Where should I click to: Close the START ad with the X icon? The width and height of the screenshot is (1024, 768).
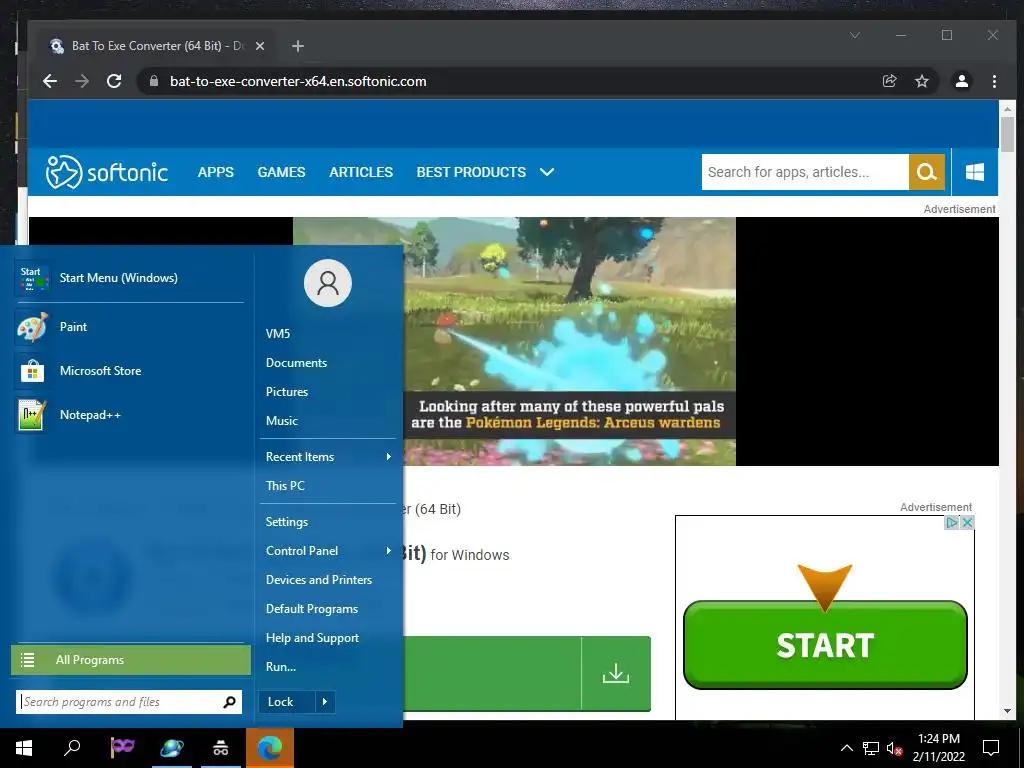pyautogui.click(x=967, y=522)
